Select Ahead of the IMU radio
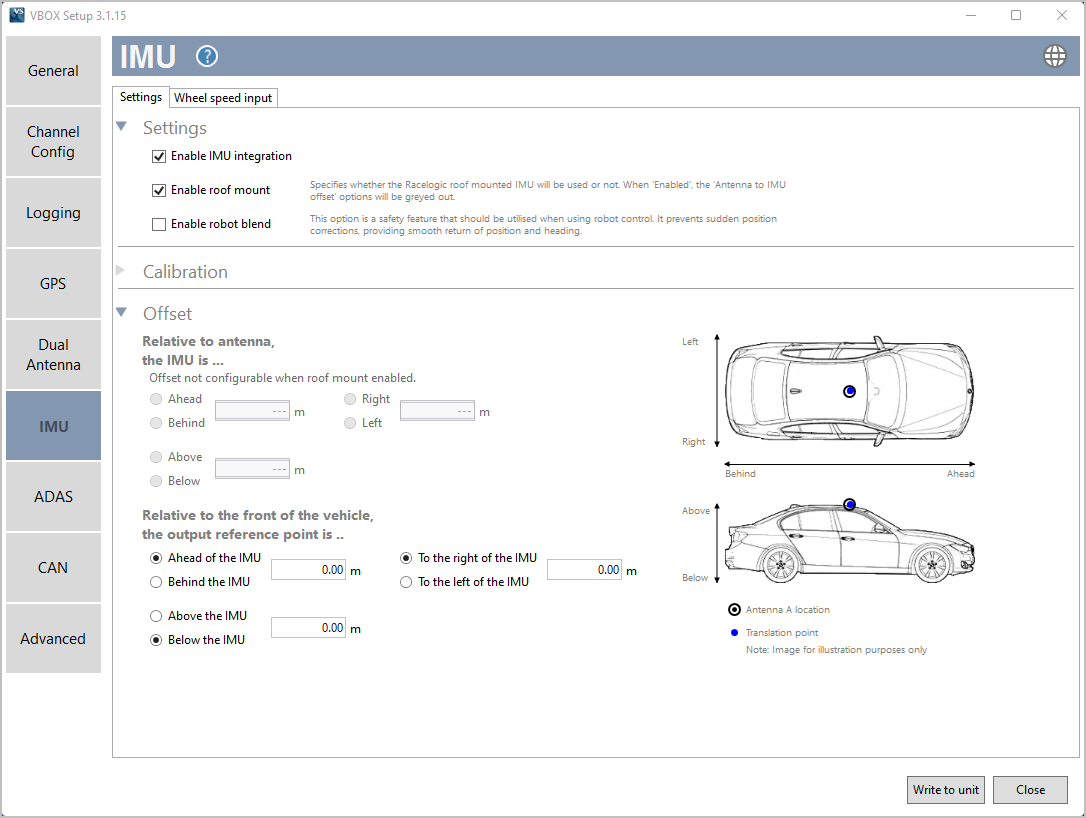 156,558
